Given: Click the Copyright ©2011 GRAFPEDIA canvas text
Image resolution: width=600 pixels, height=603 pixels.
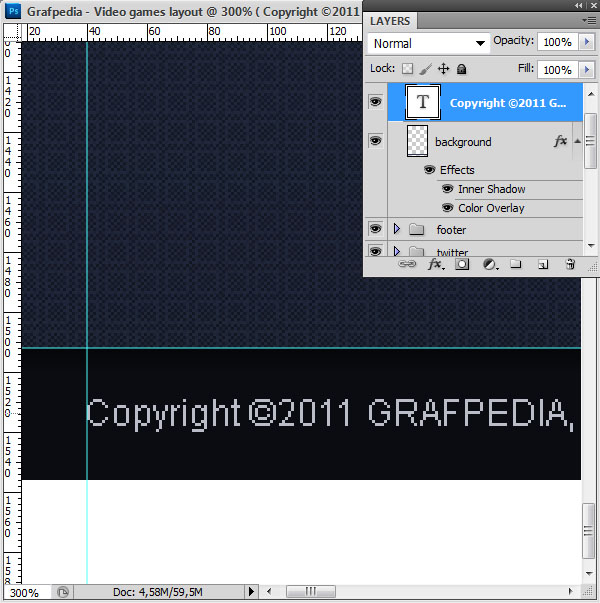Looking at the screenshot, I should point(330,413).
